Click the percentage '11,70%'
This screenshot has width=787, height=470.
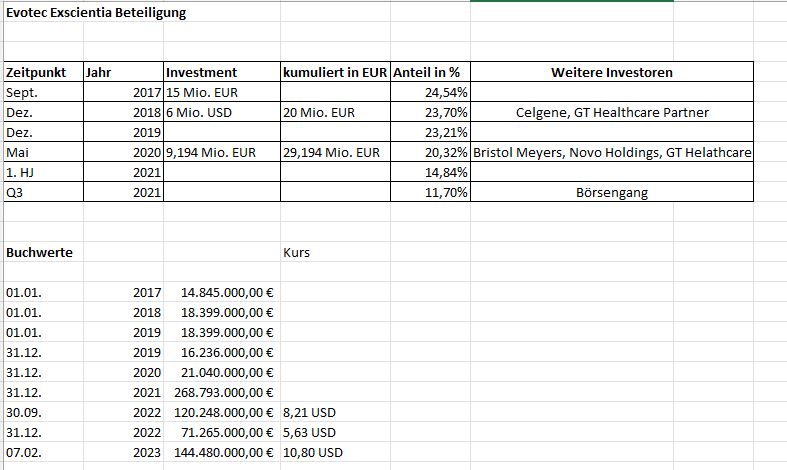tap(430, 192)
